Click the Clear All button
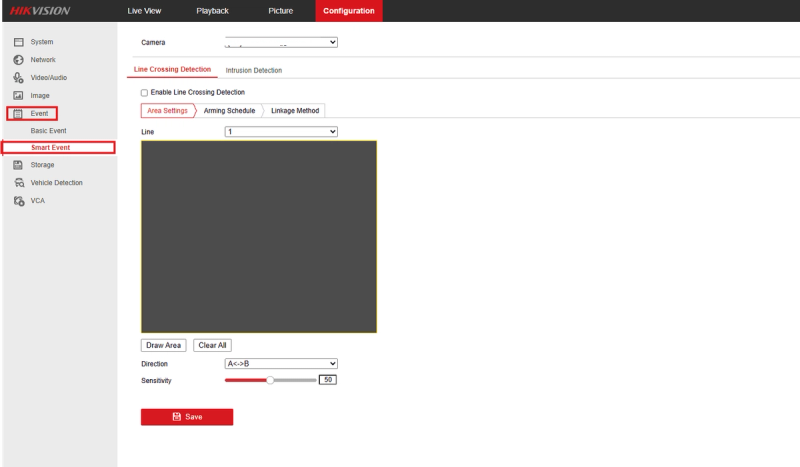Image resolution: width=800 pixels, height=467 pixels. 212,346
